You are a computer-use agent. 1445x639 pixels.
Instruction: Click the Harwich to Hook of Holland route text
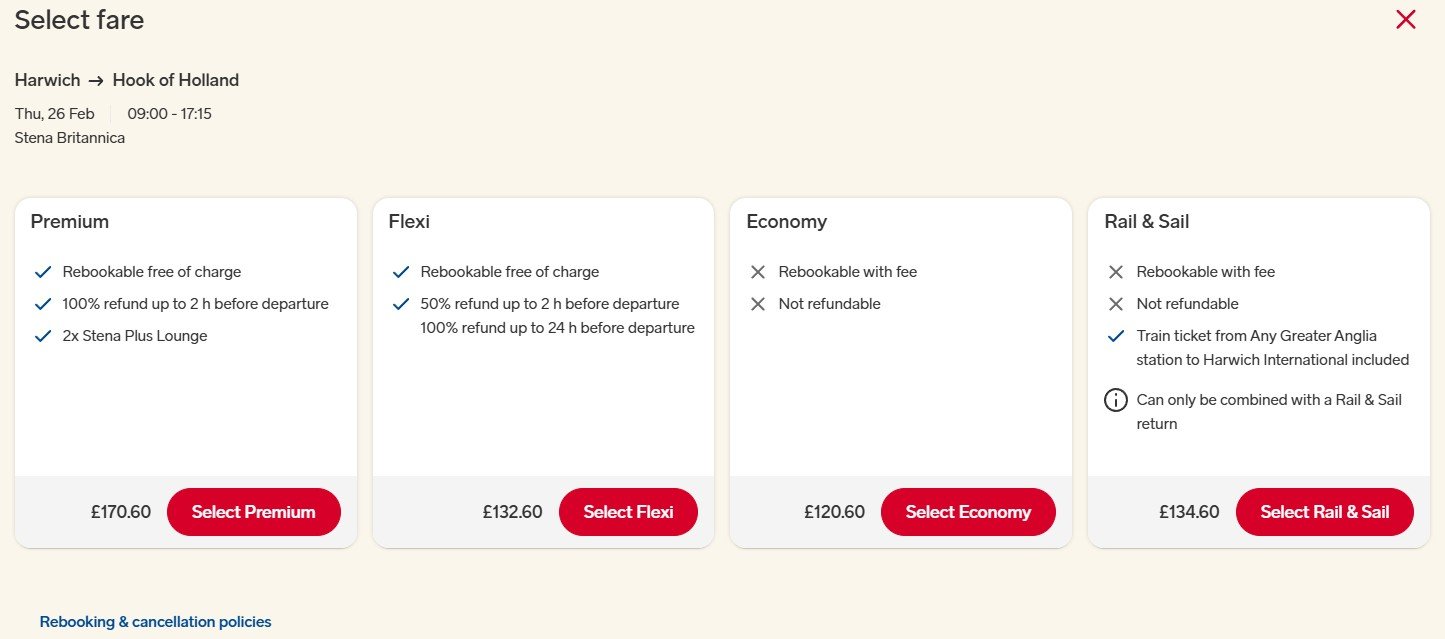(x=127, y=80)
